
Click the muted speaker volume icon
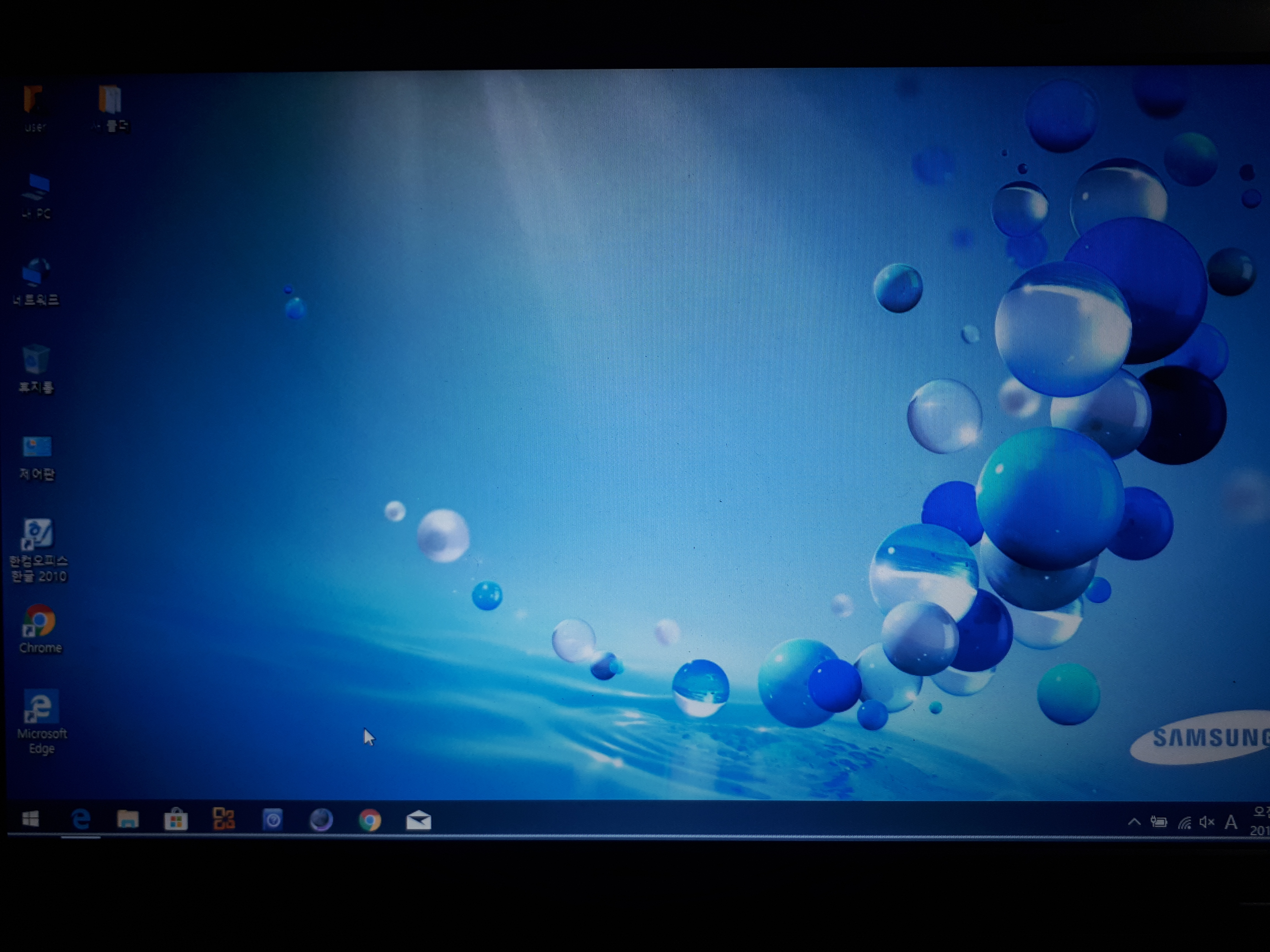1207,822
